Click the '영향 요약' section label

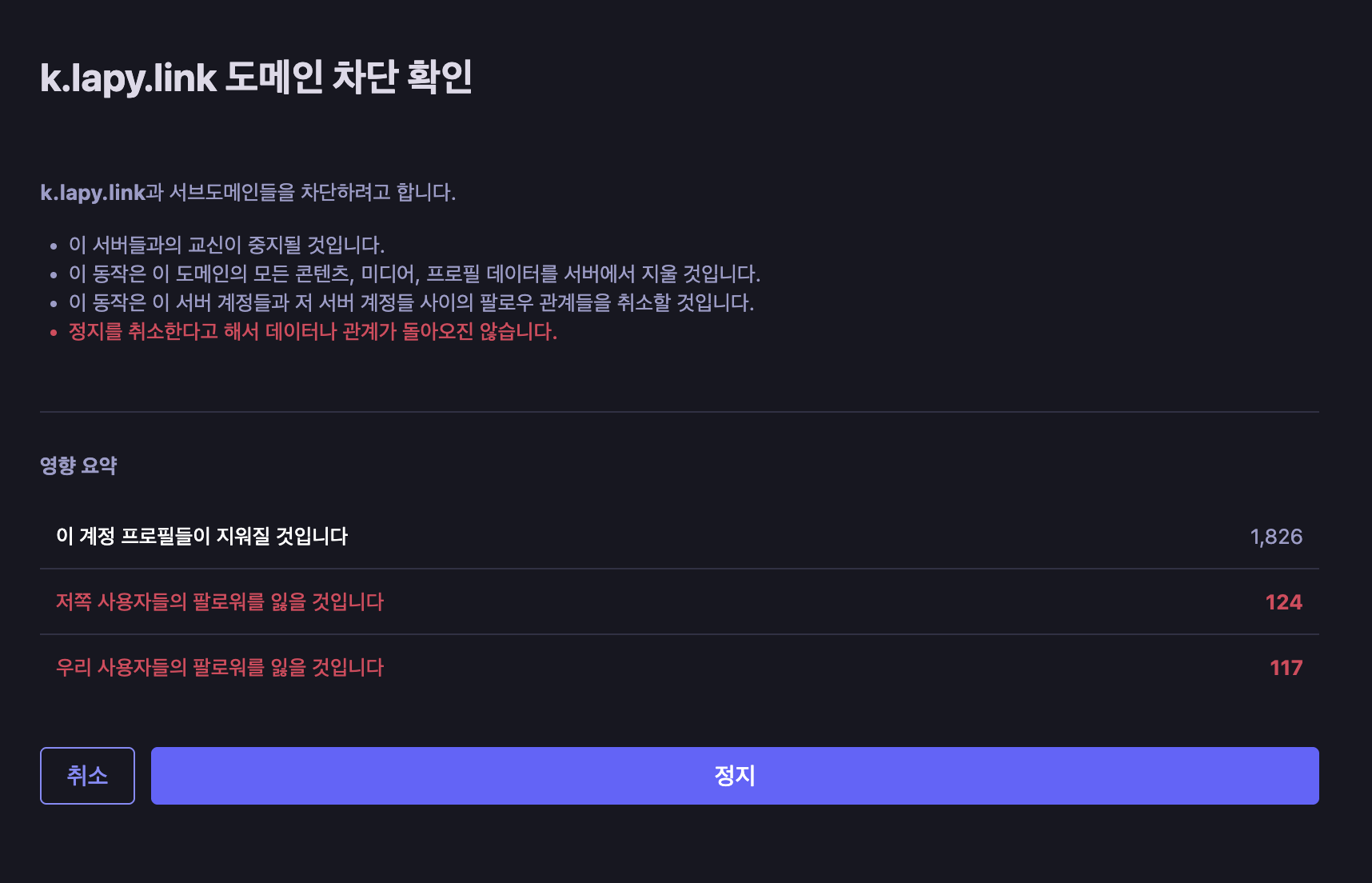pyautogui.click(x=78, y=465)
